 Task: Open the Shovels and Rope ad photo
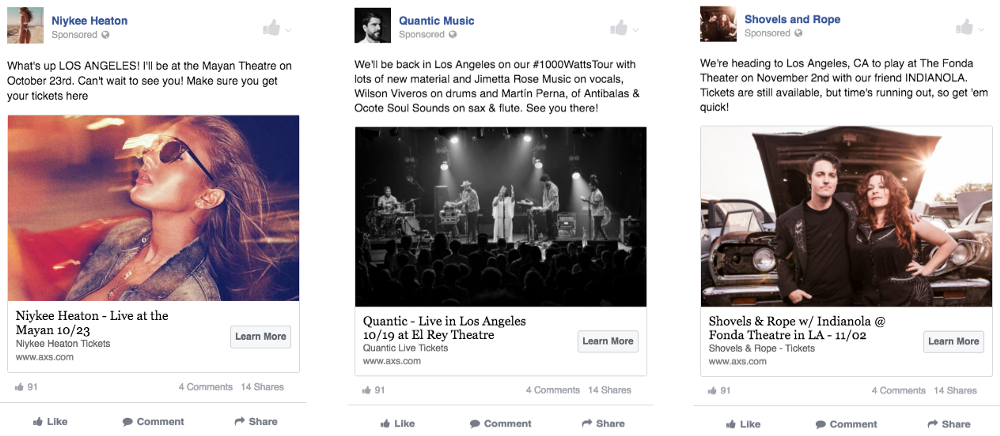pyautogui.click(x=846, y=216)
